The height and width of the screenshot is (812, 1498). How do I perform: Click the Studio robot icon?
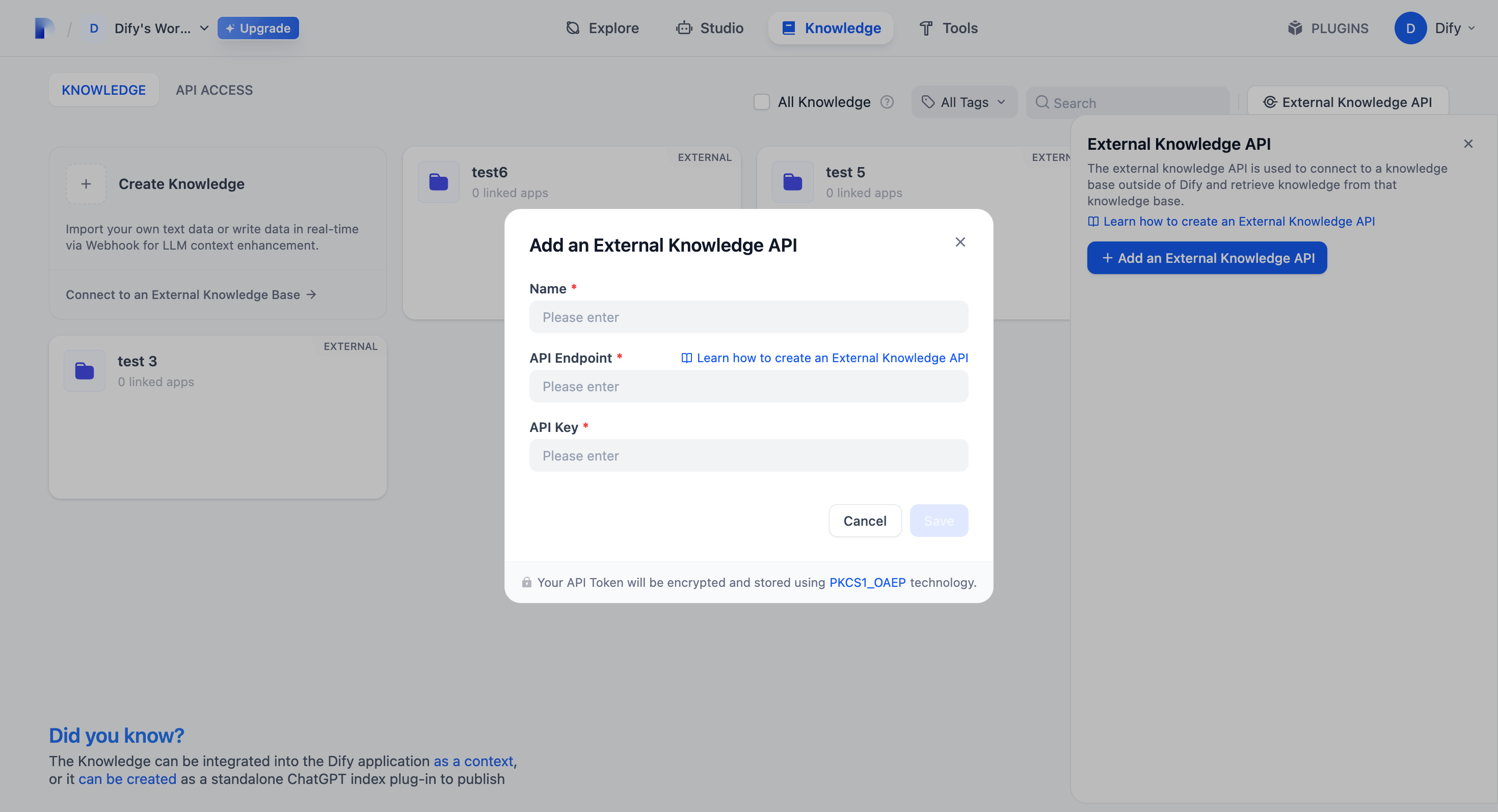pos(684,28)
